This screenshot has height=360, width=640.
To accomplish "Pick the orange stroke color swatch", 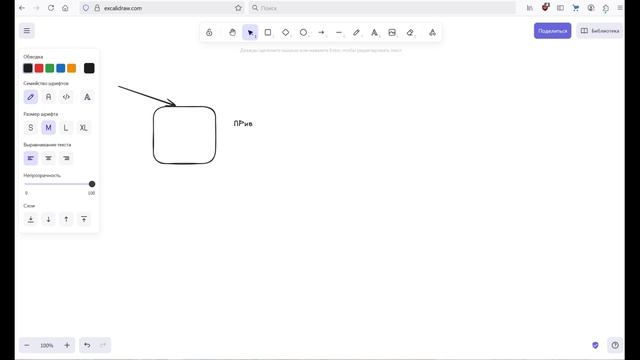I will (71, 68).
